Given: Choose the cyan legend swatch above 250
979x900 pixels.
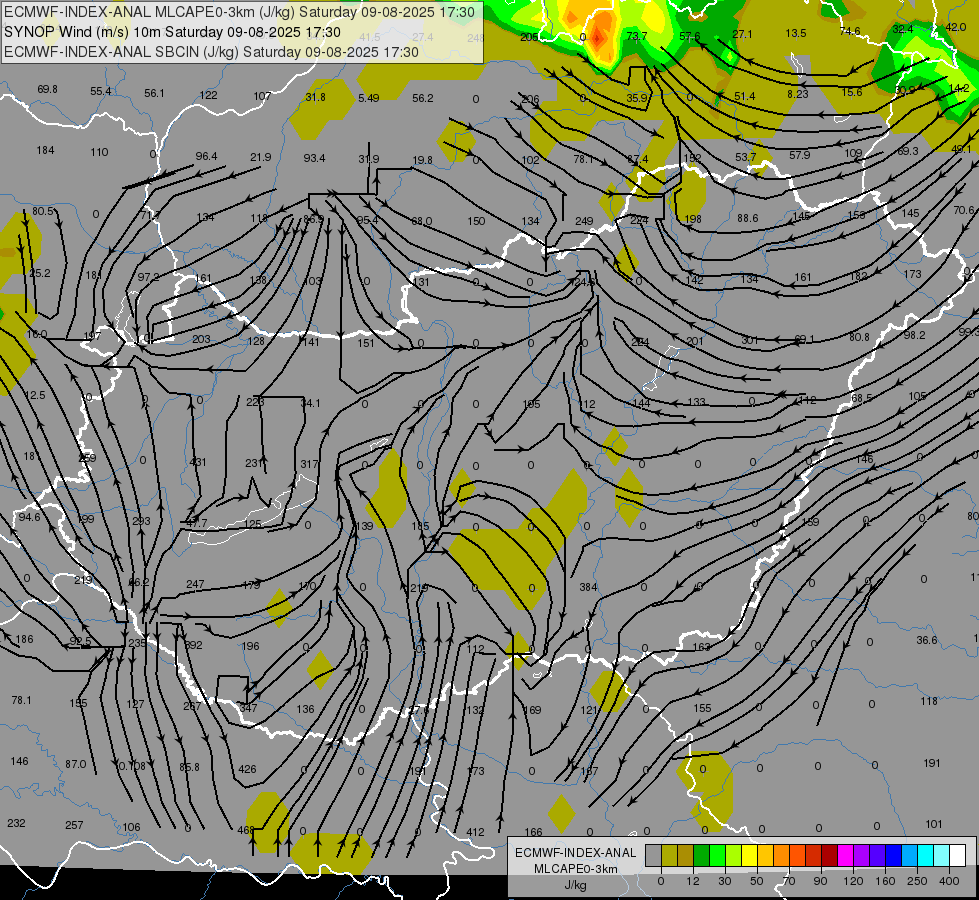Looking at the screenshot, I should coord(927,855).
